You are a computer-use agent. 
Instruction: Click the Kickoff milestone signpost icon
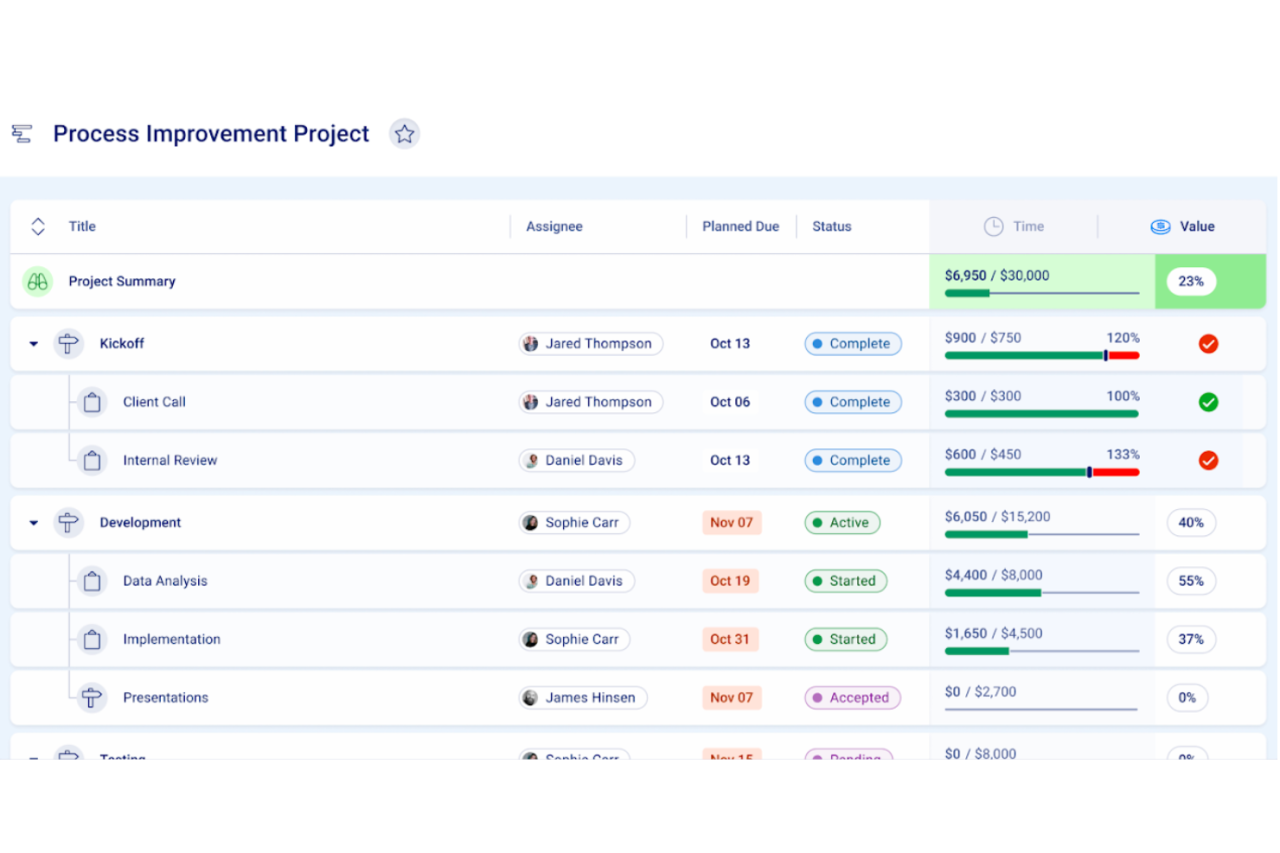point(68,344)
